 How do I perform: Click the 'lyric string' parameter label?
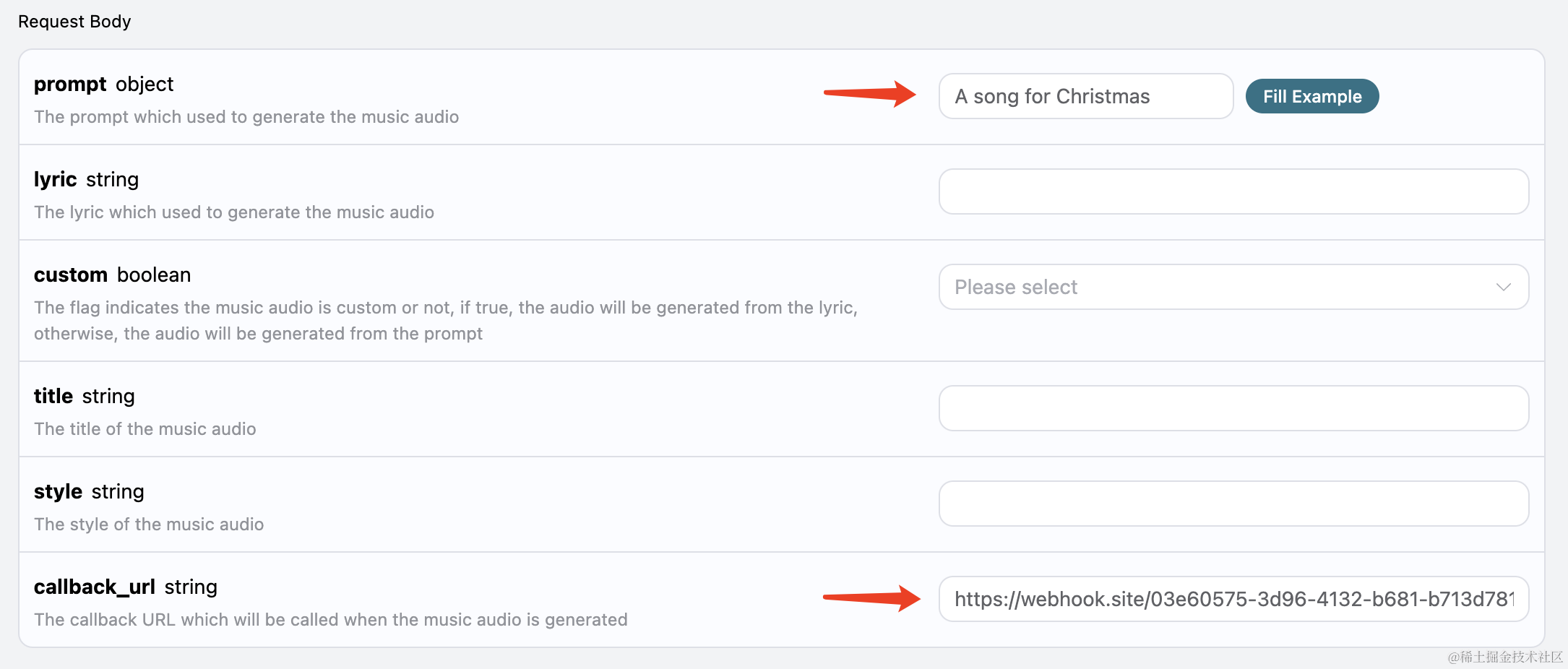[86, 179]
